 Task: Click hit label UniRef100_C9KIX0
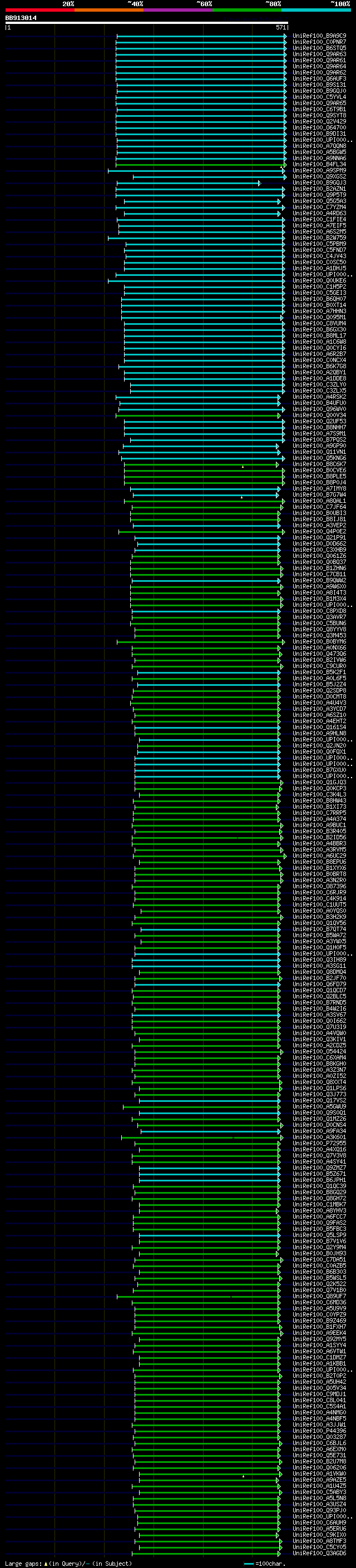319,1534
